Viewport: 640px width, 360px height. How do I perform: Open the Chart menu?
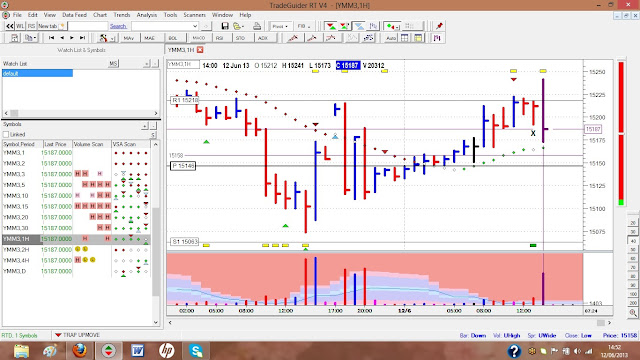coord(100,15)
